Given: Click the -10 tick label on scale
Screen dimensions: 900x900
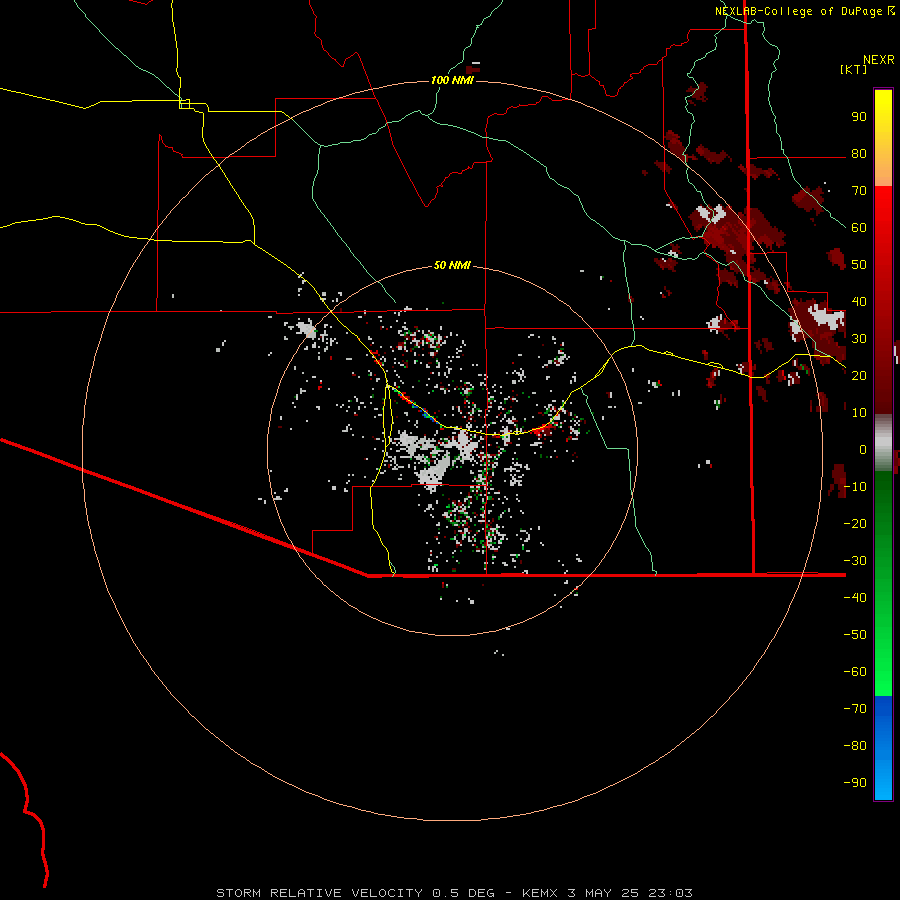Looking at the screenshot, I should coord(855,487).
